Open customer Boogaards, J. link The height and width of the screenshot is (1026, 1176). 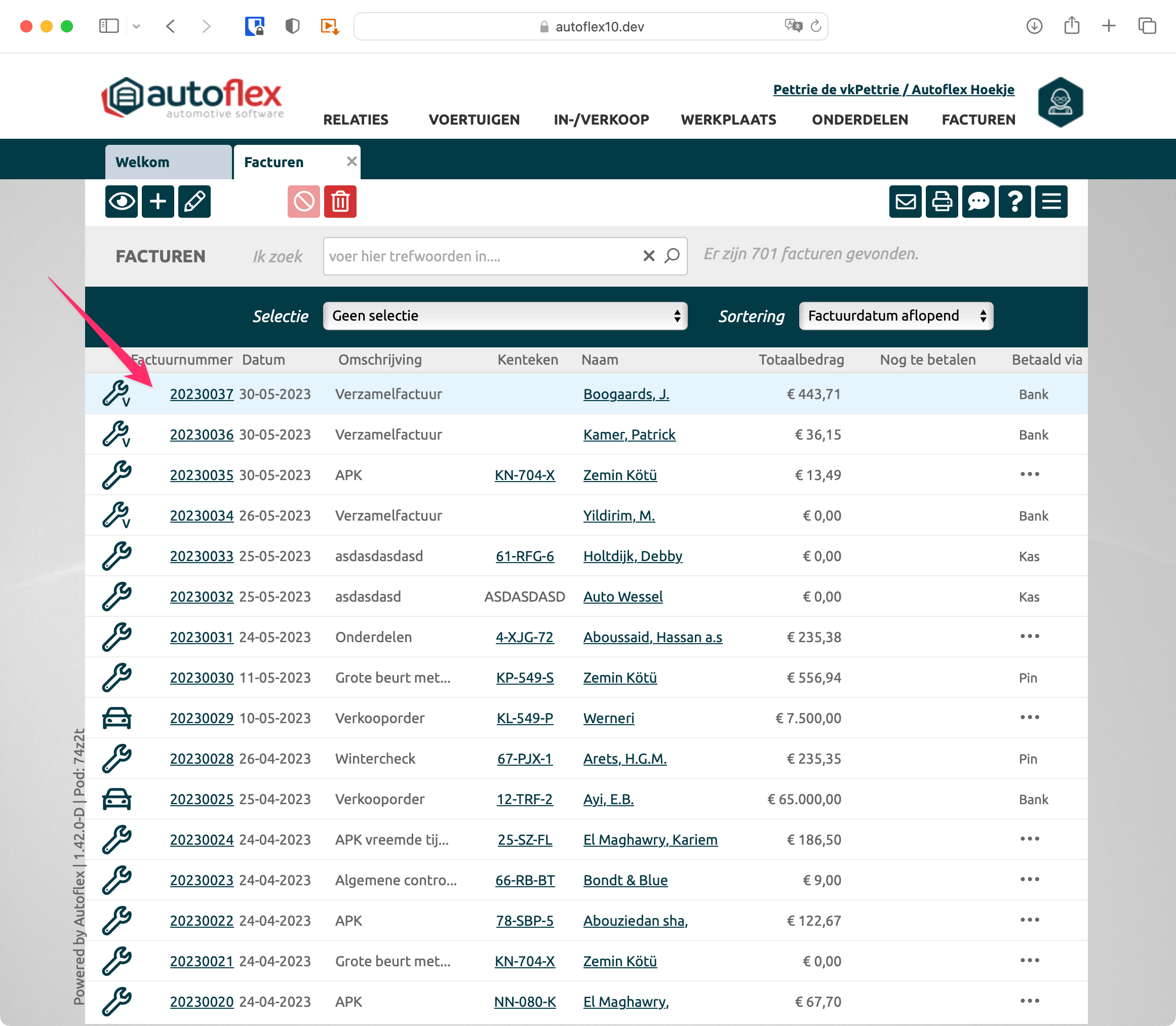(x=626, y=394)
